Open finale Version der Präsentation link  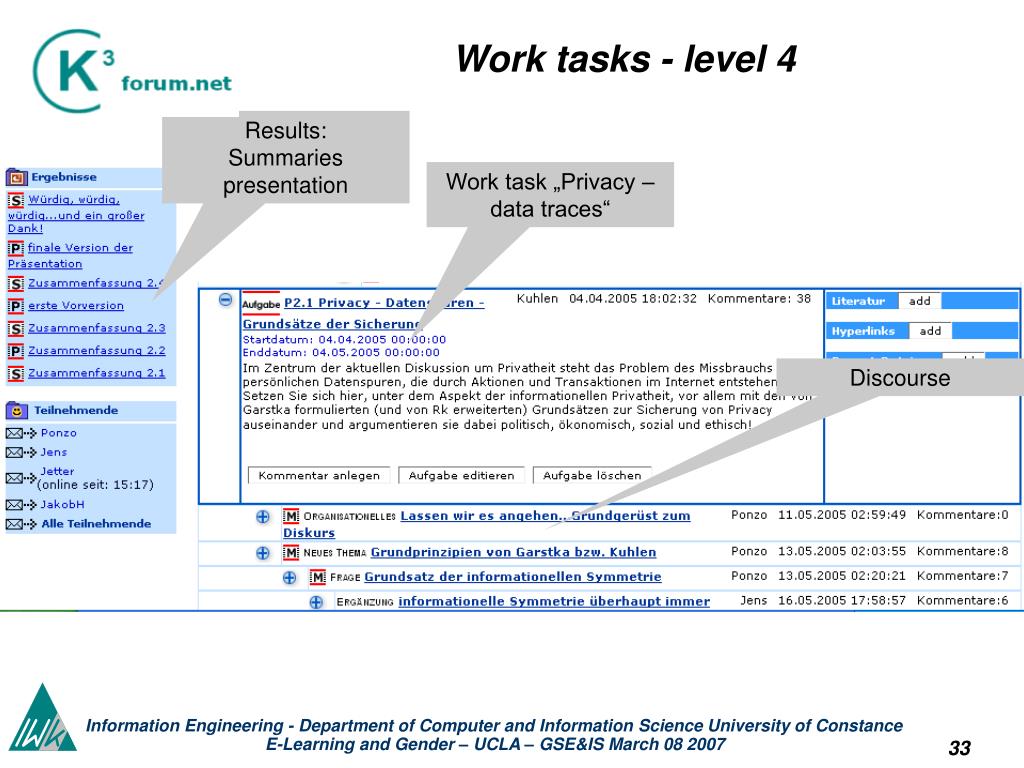(71, 256)
